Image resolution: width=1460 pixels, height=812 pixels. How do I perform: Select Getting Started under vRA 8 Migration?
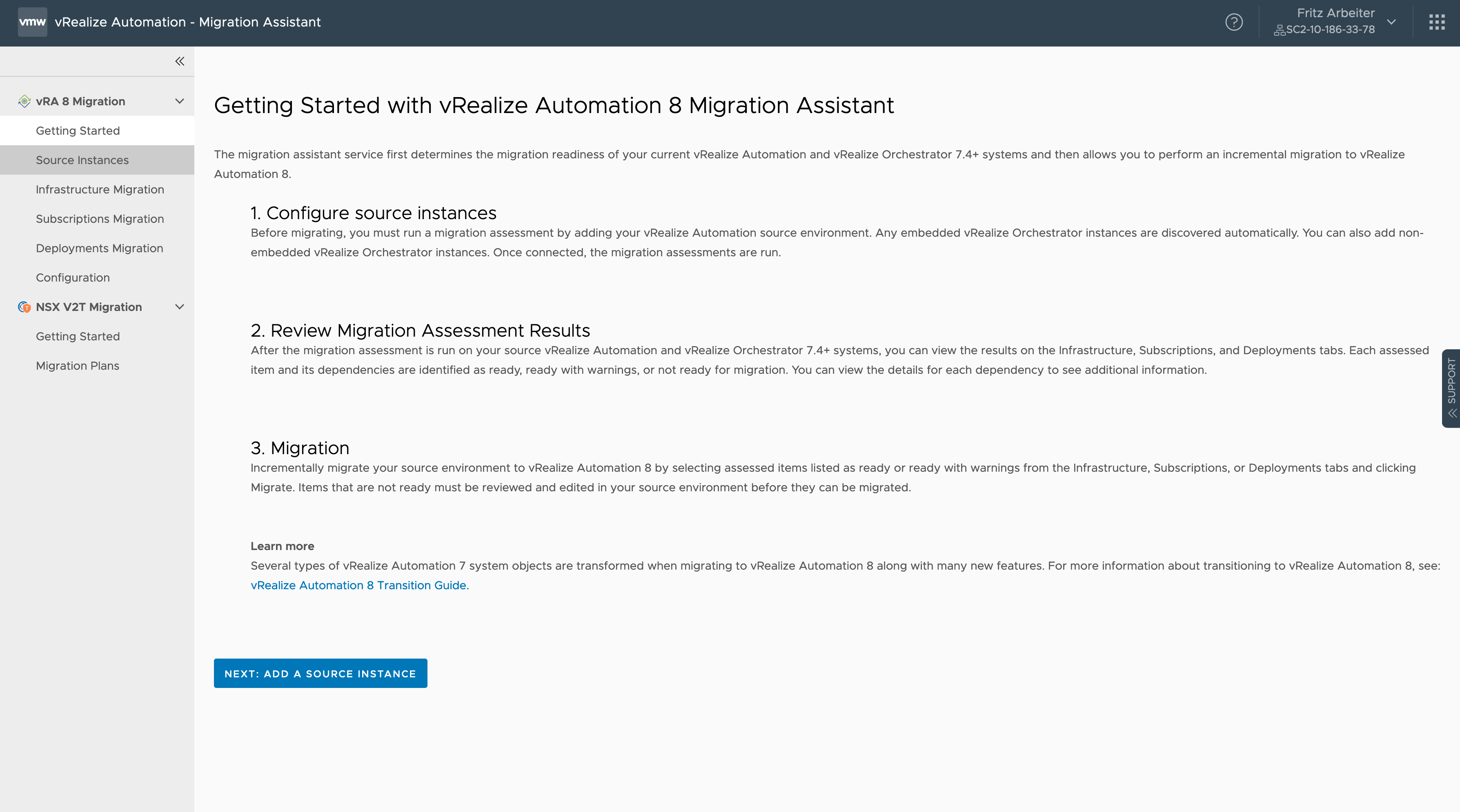pos(77,130)
